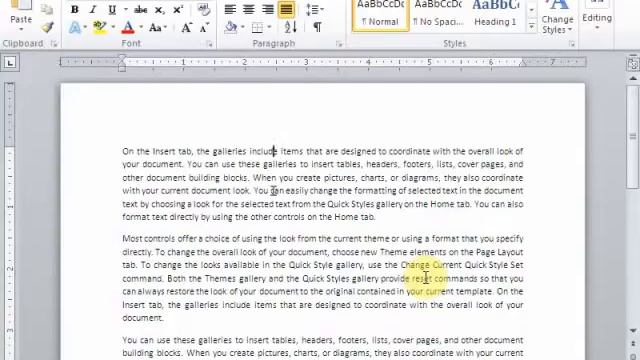Open the highlight color dropdown arrow

[x=113, y=28]
